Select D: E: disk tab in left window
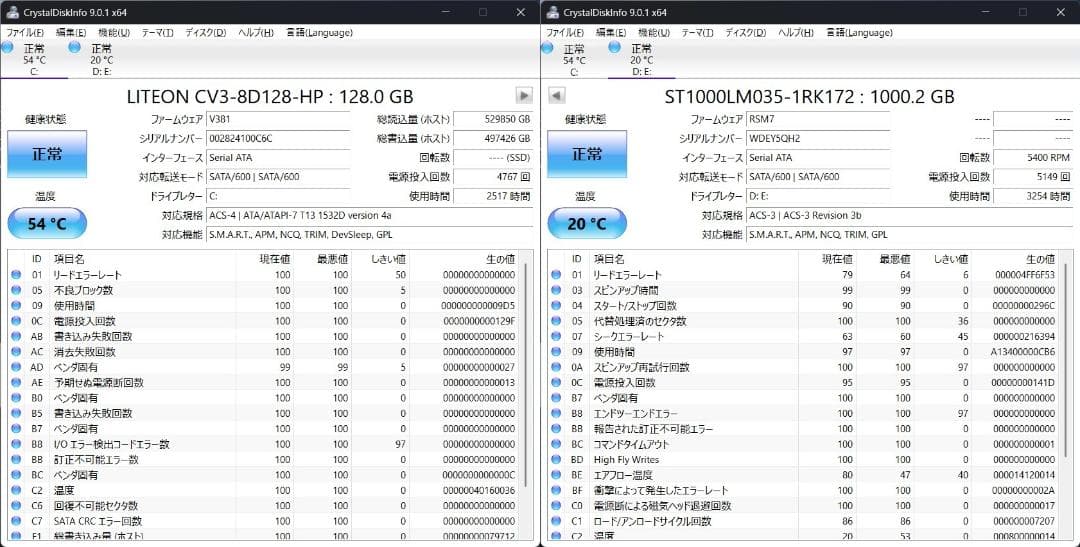This screenshot has width=1080, height=547. (x=101, y=60)
